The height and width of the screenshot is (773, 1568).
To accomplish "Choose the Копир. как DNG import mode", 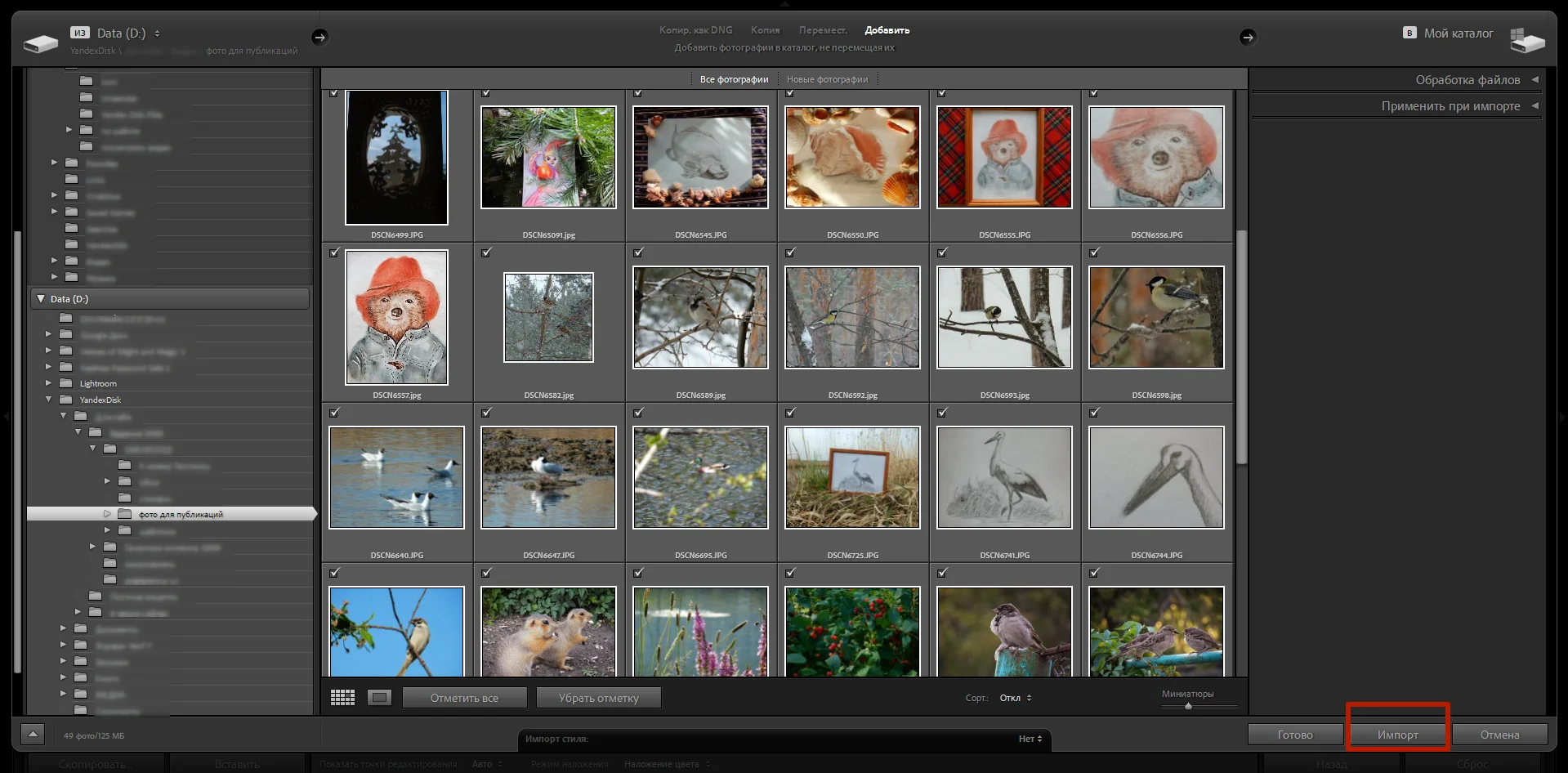I will tap(695, 30).
